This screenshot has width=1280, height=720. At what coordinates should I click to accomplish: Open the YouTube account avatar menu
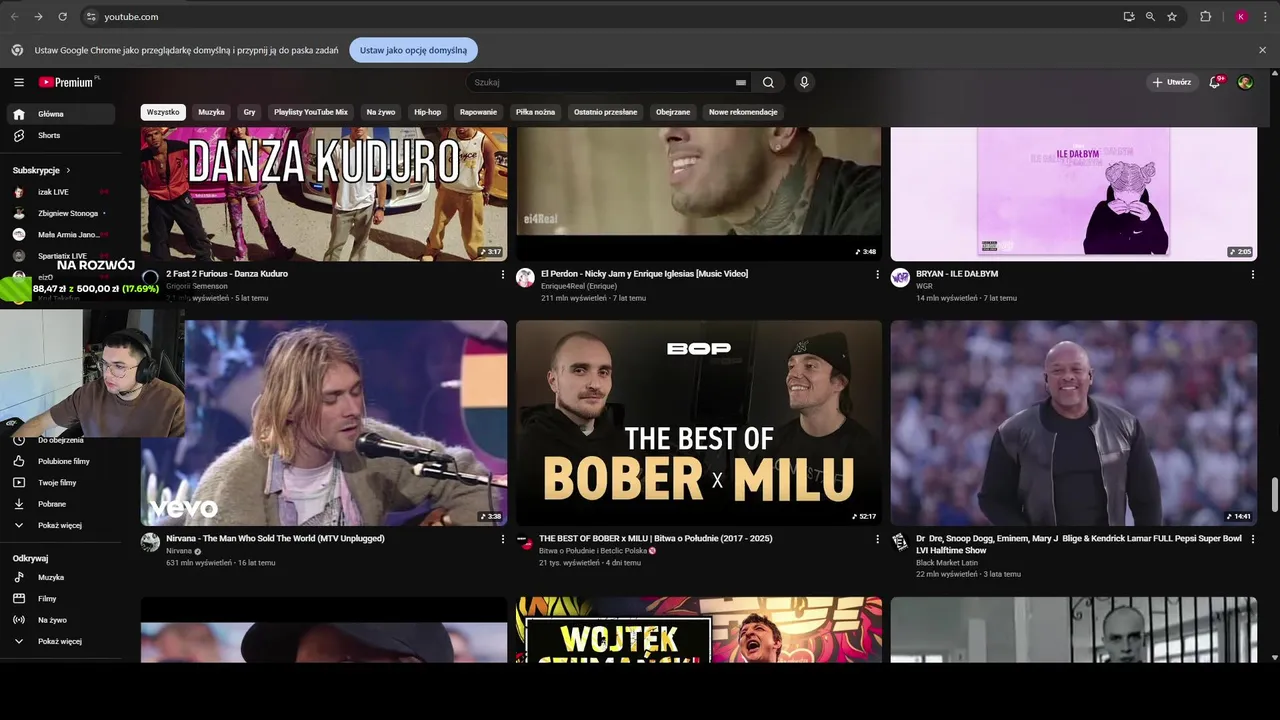(1245, 82)
